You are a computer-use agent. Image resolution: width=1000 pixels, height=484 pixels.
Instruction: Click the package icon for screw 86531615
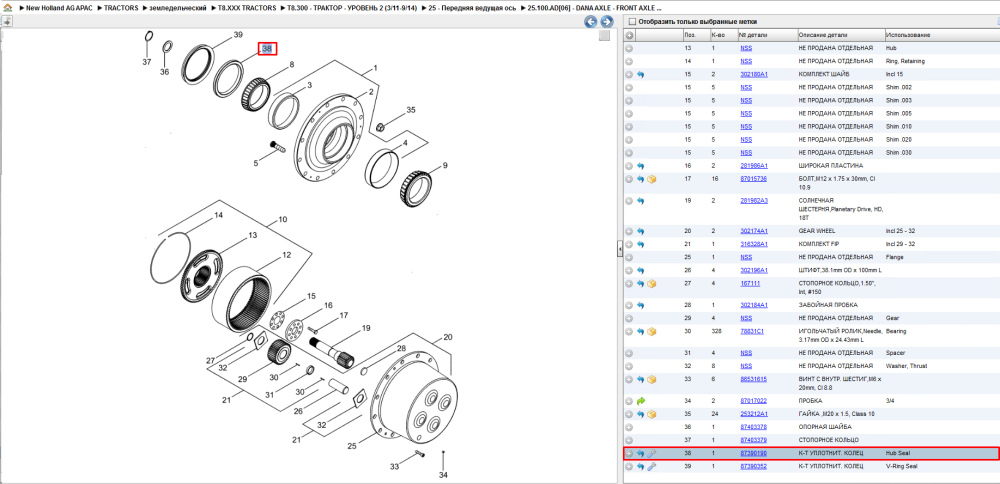click(x=651, y=379)
